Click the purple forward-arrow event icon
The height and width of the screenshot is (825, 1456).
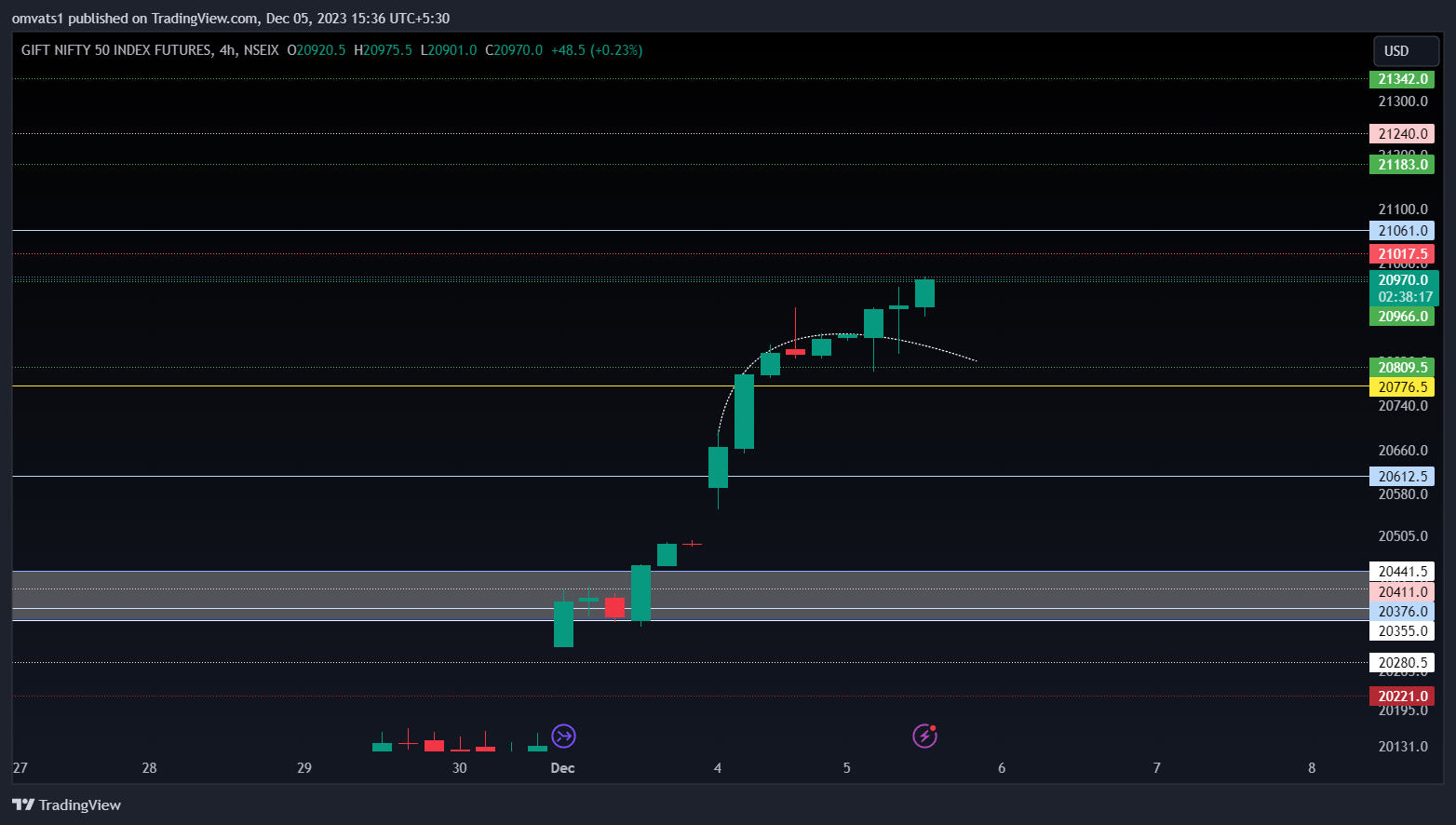[563, 737]
